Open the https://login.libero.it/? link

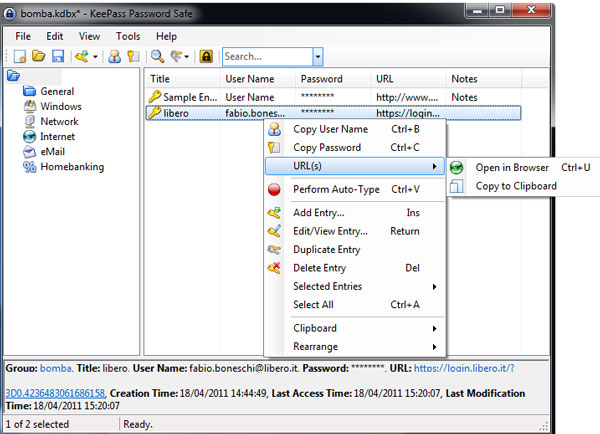[464, 368]
